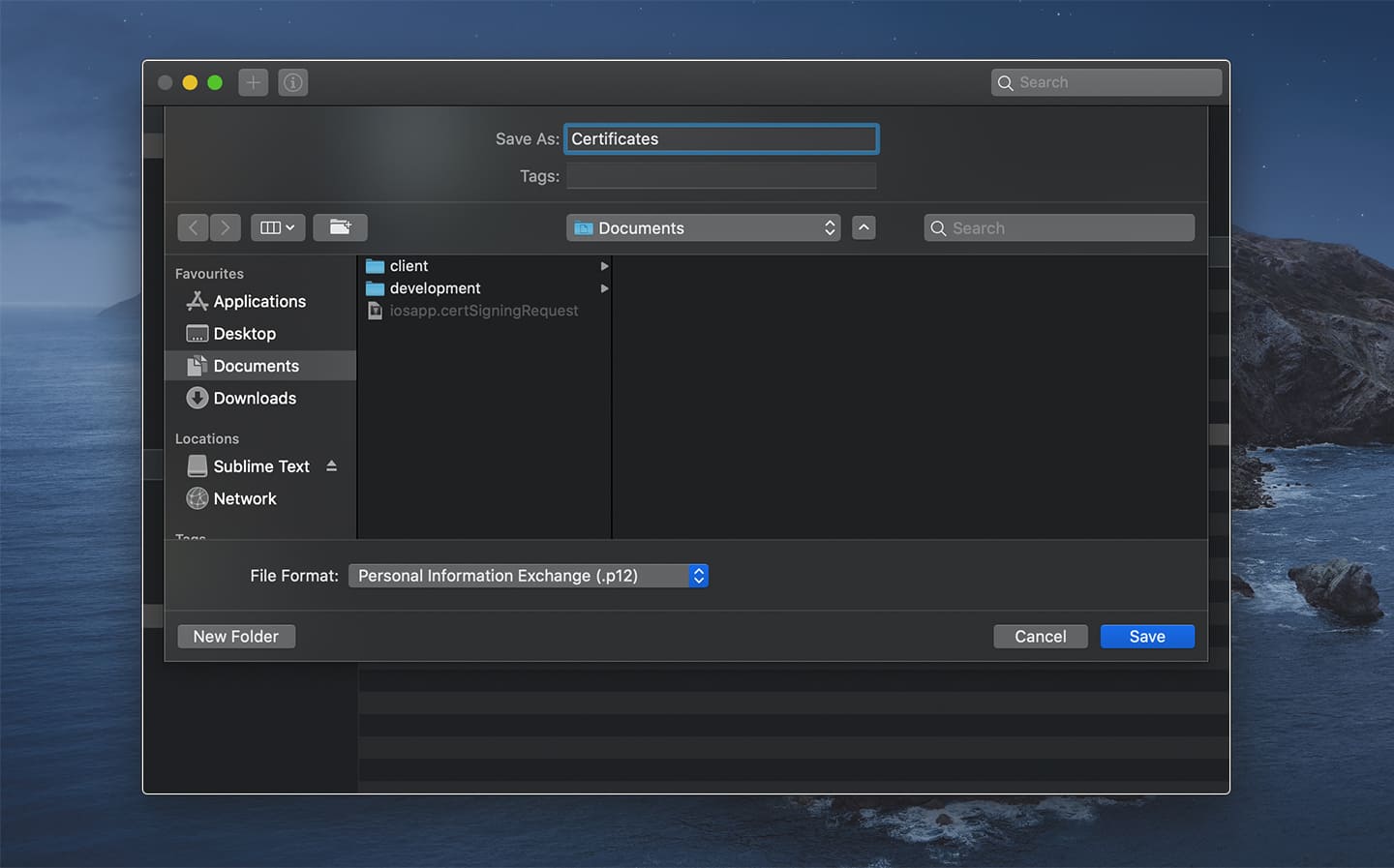This screenshot has height=868, width=1394.
Task: Change the column view mode dropdown
Action: (278, 227)
